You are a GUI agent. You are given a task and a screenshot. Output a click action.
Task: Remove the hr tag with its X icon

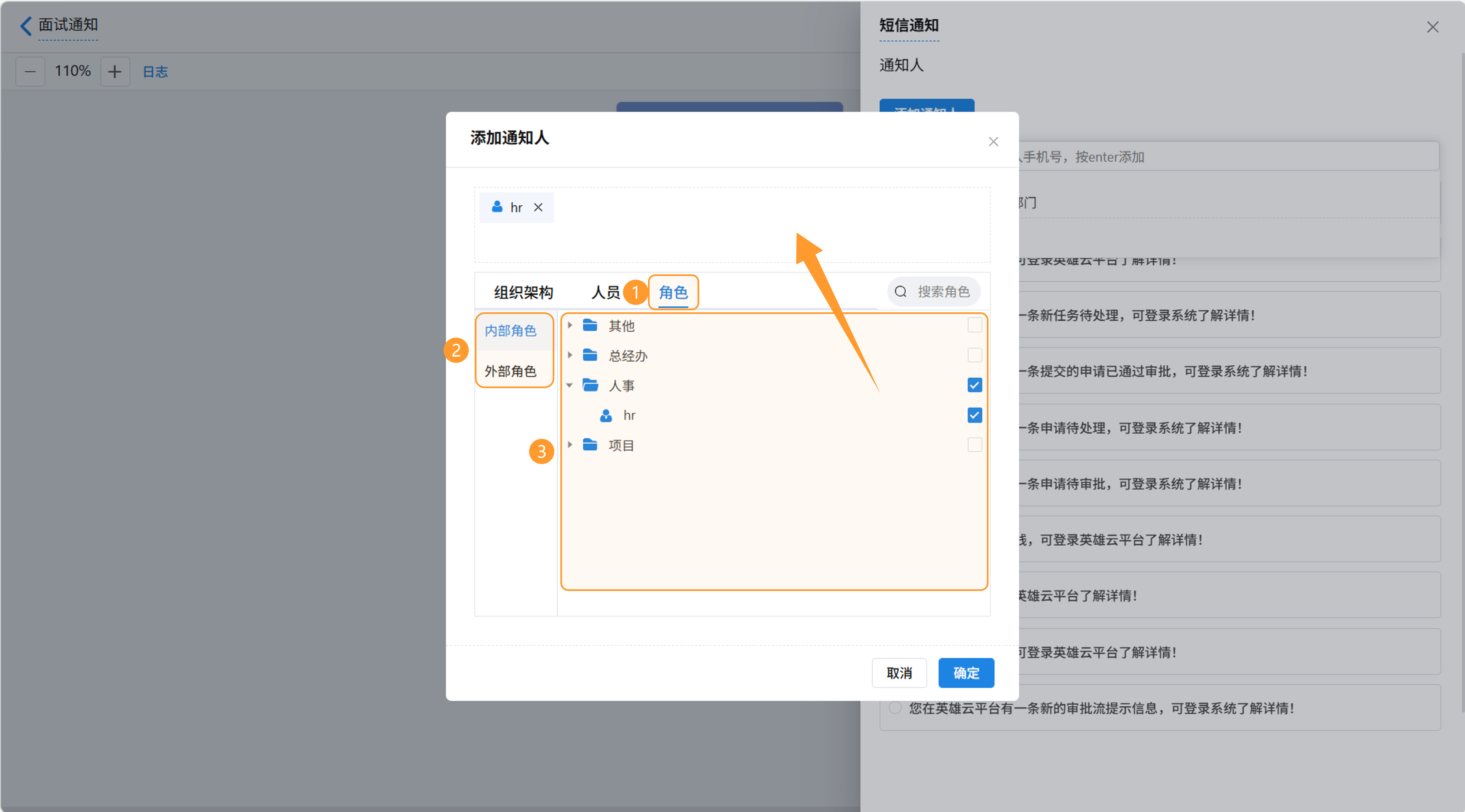(538, 207)
